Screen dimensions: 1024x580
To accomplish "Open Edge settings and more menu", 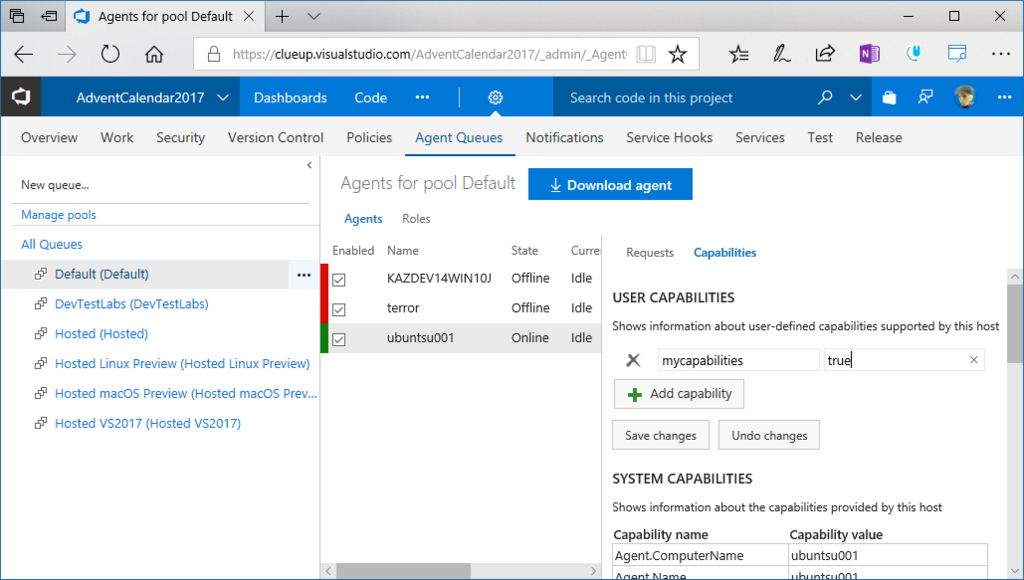I will coord(1000,54).
